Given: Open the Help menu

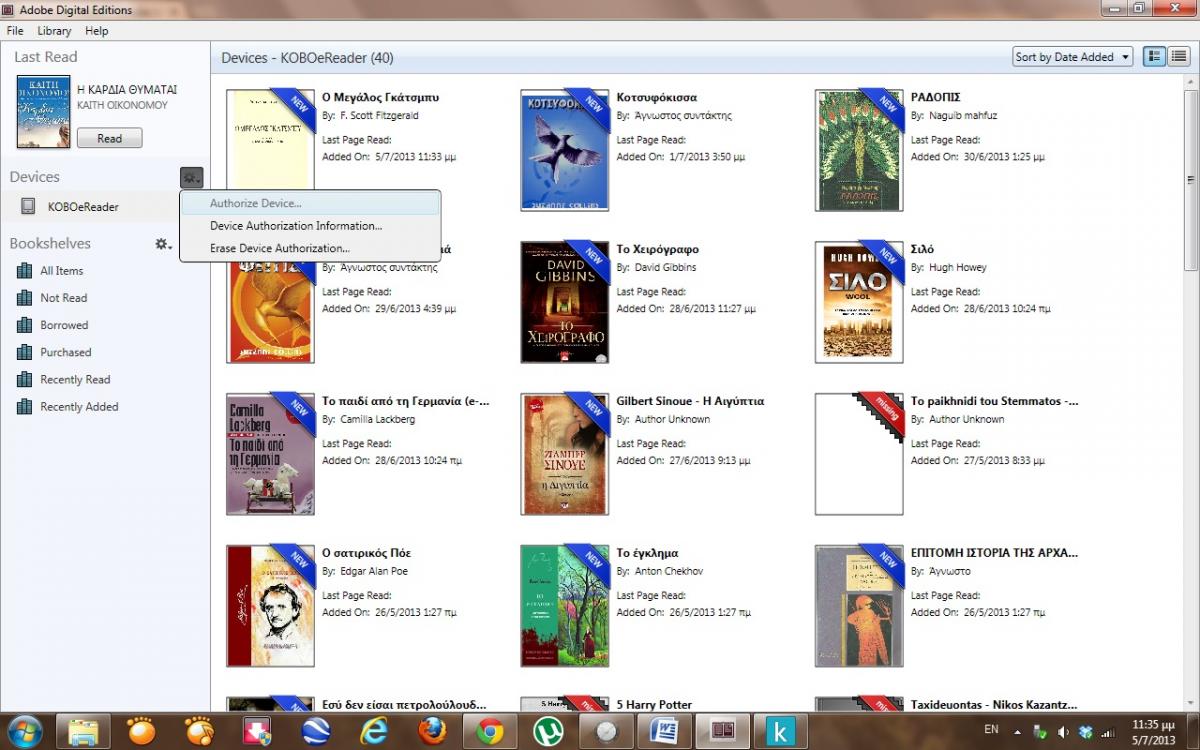Looking at the screenshot, I should click(x=96, y=31).
